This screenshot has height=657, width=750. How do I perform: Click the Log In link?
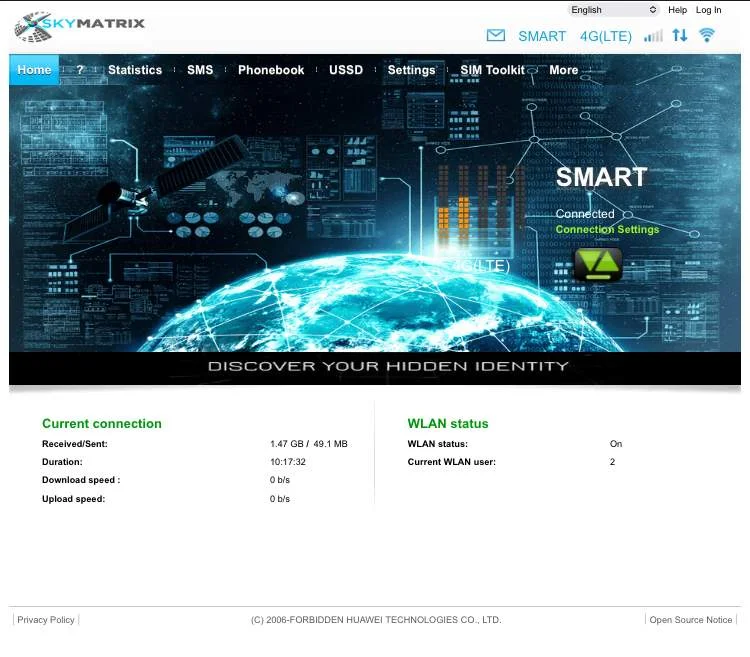point(708,10)
